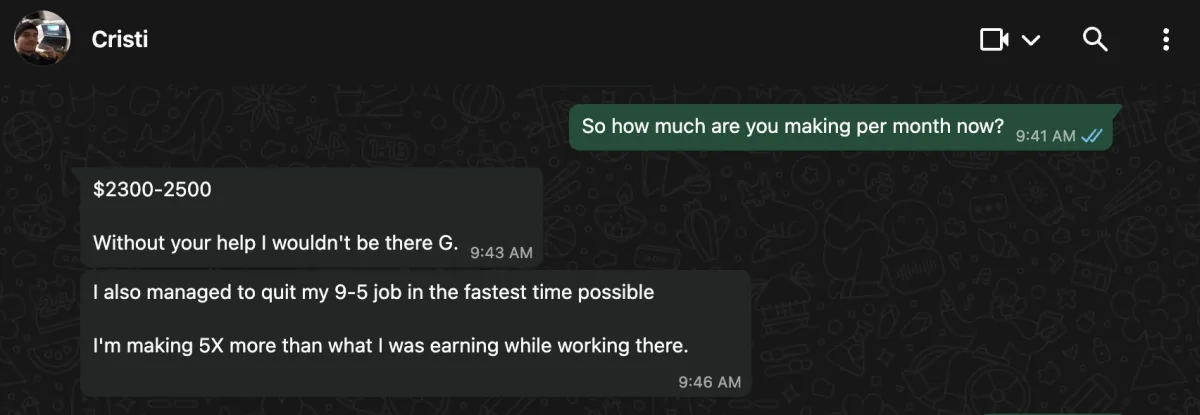Click the "I'm making 5X more" text line
The height and width of the screenshot is (415, 1200).
[391, 346]
